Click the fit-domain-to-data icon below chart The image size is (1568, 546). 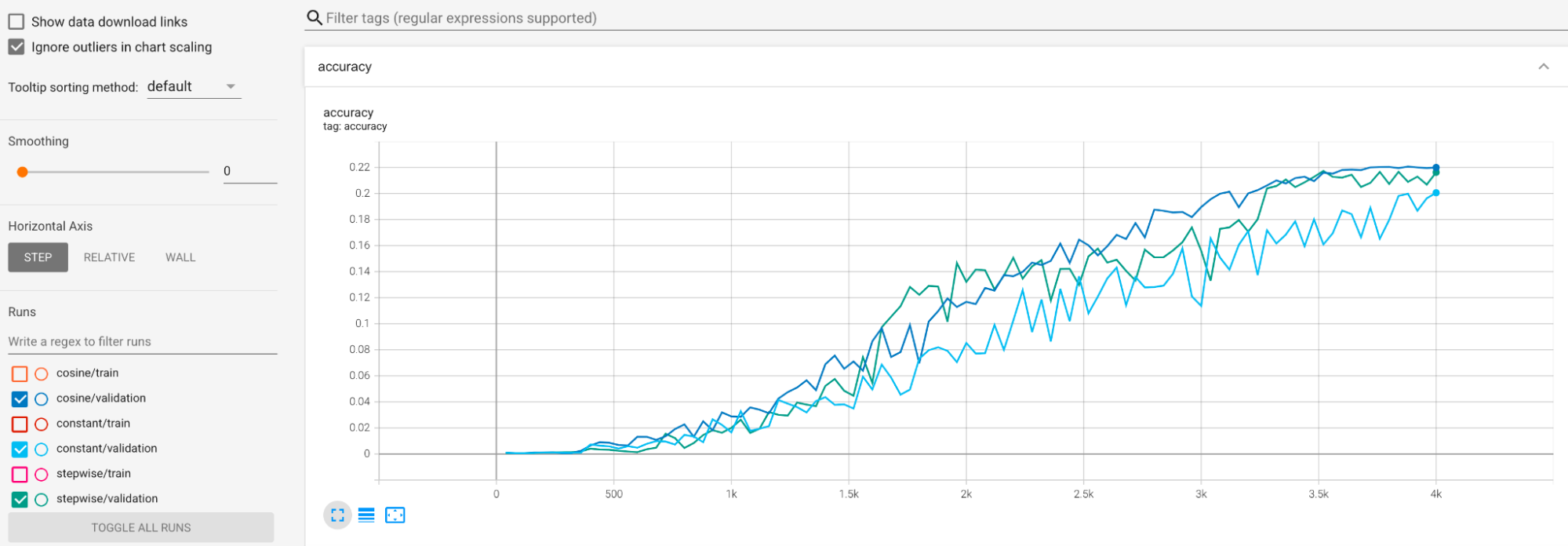click(x=396, y=515)
